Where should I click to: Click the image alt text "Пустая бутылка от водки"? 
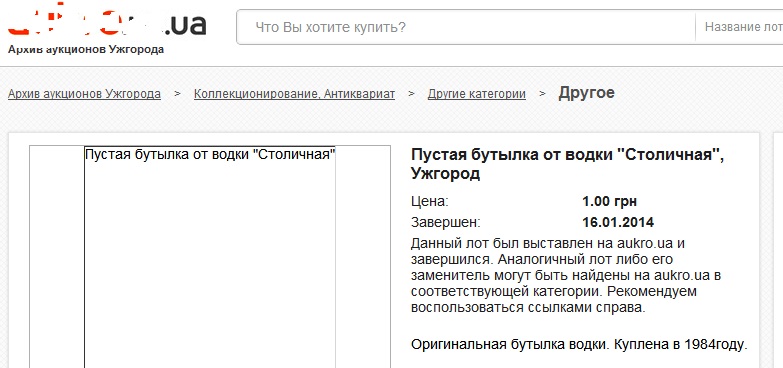(x=167, y=154)
